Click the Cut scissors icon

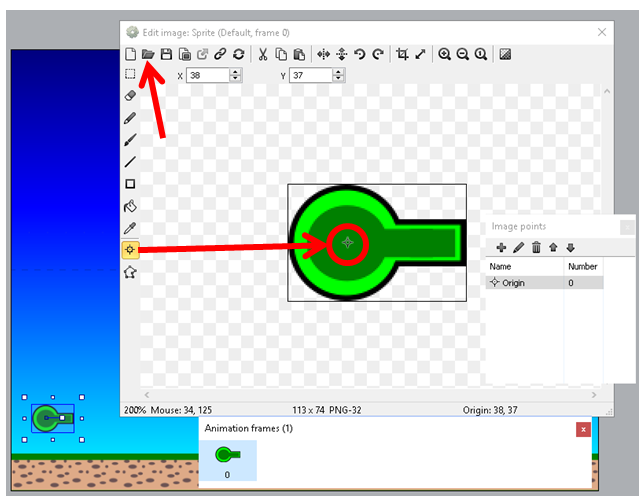pyautogui.click(x=263, y=54)
